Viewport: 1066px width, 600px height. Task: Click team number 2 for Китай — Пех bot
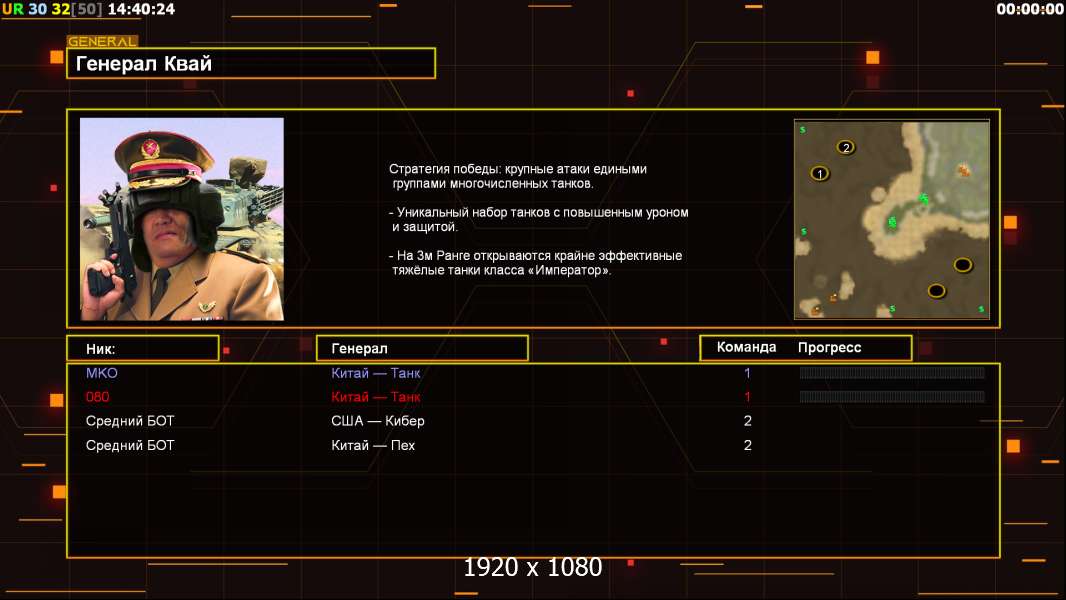coord(748,446)
